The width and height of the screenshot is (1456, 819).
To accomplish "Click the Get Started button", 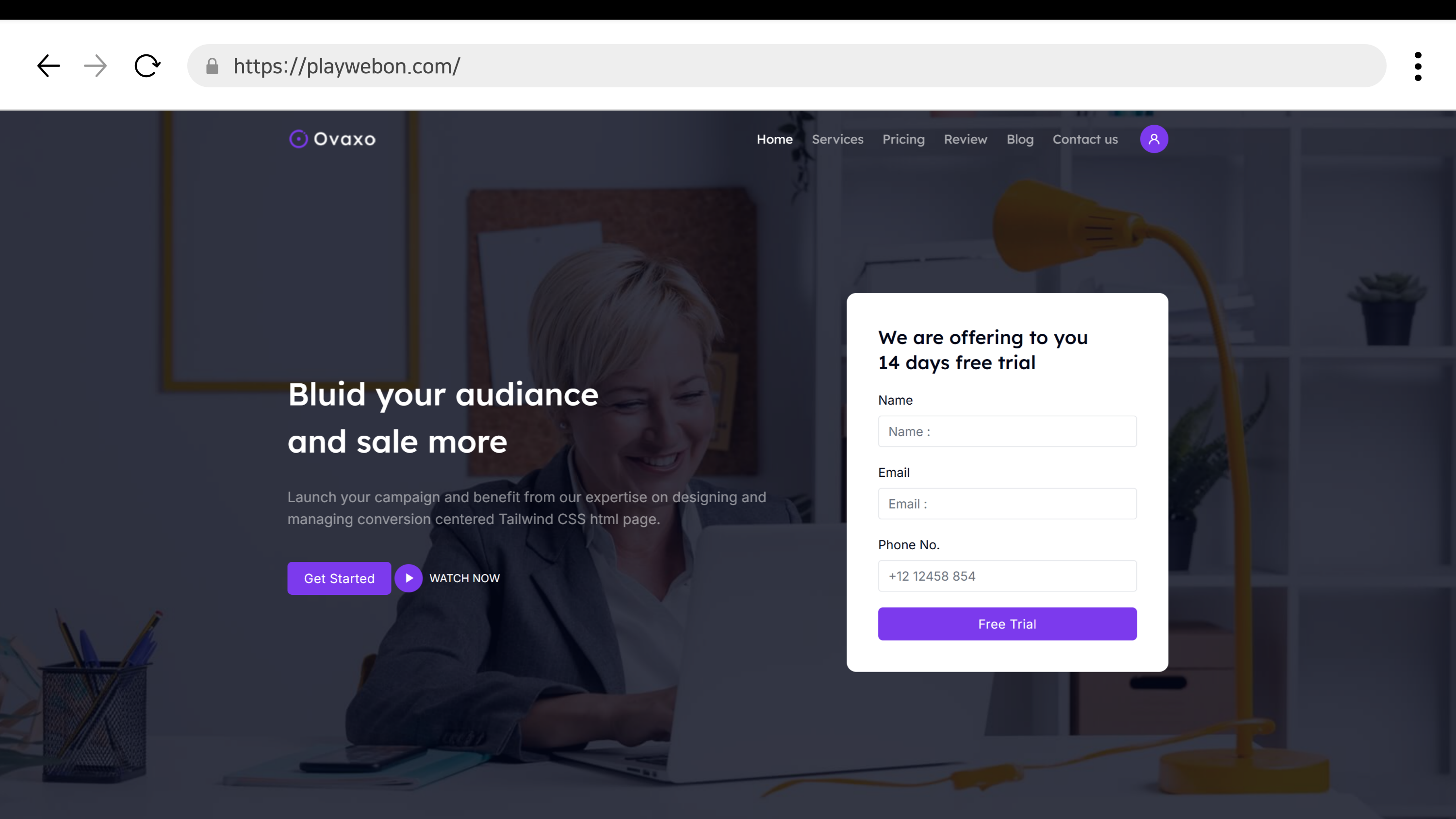I will 339,578.
